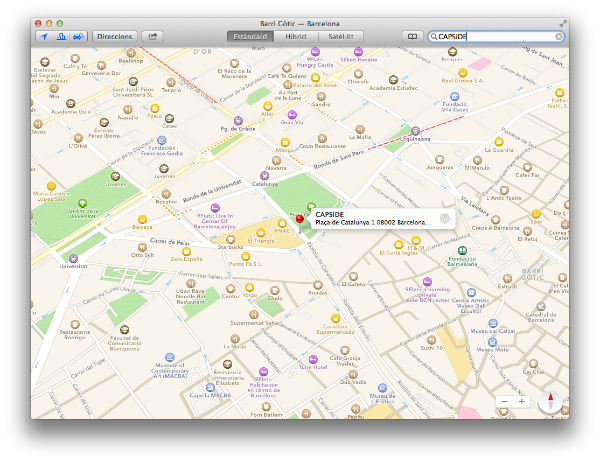The width and height of the screenshot is (600, 462).
Task: Click the Universitat station icon
Action: (x=73, y=258)
